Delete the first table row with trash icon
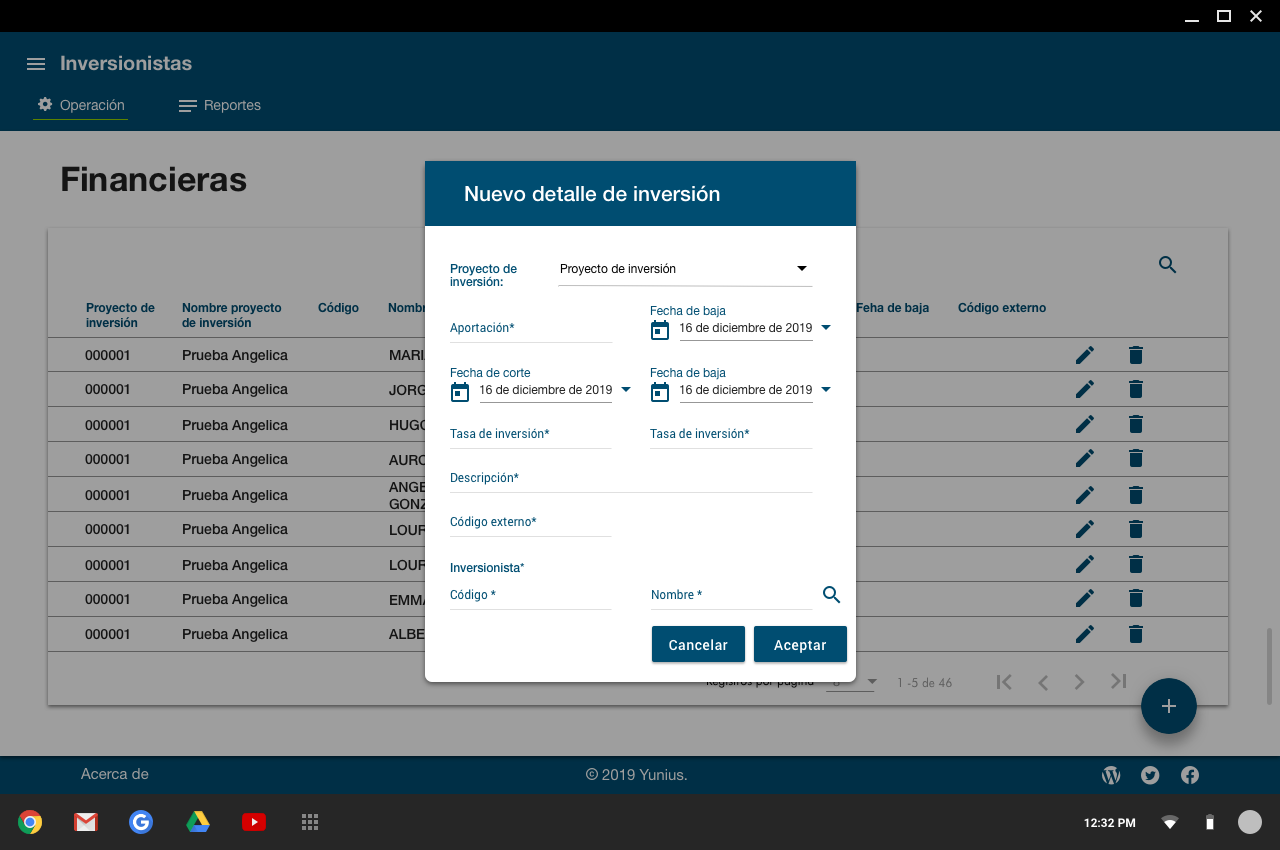Screen dimensions: 1280x850 point(1135,355)
